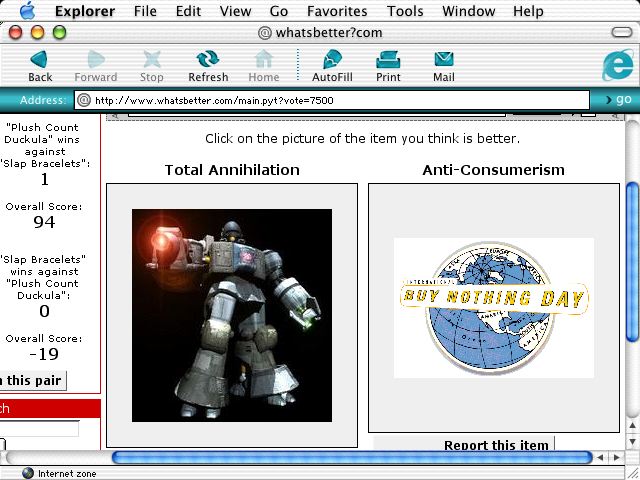Click the address bar page icon
The width and height of the screenshot is (640, 480).
click(x=84, y=100)
